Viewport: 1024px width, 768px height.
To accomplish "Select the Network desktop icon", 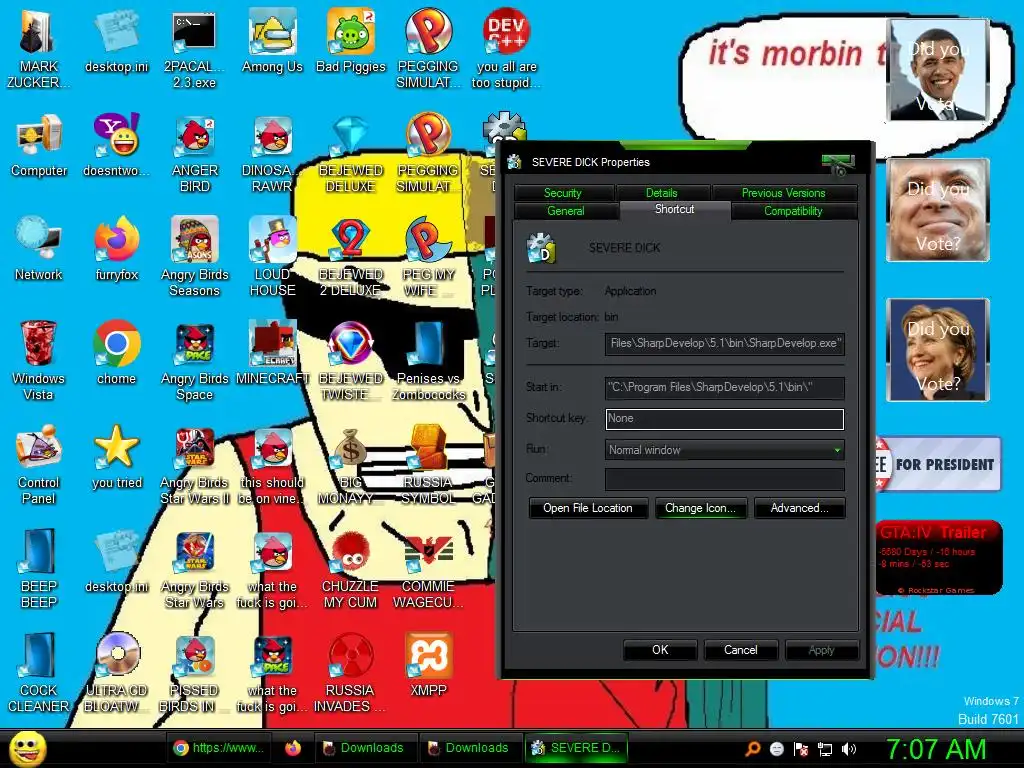I will pyautogui.click(x=39, y=249).
